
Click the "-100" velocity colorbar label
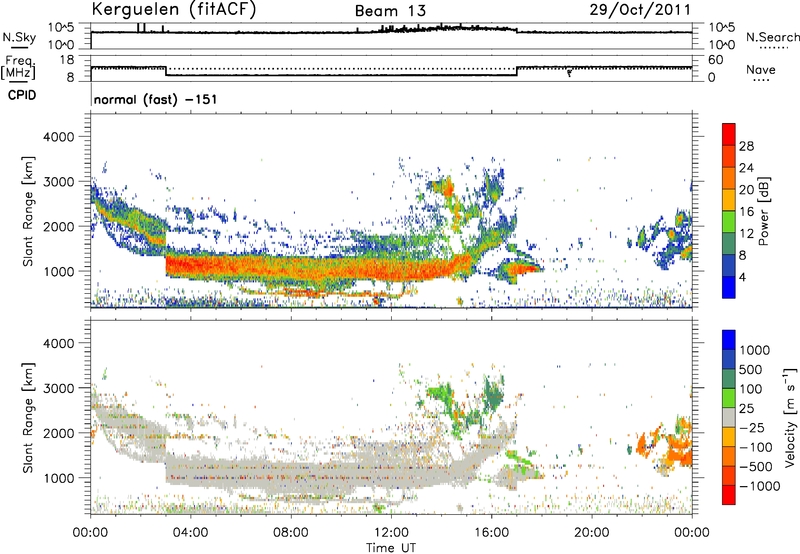pos(756,447)
